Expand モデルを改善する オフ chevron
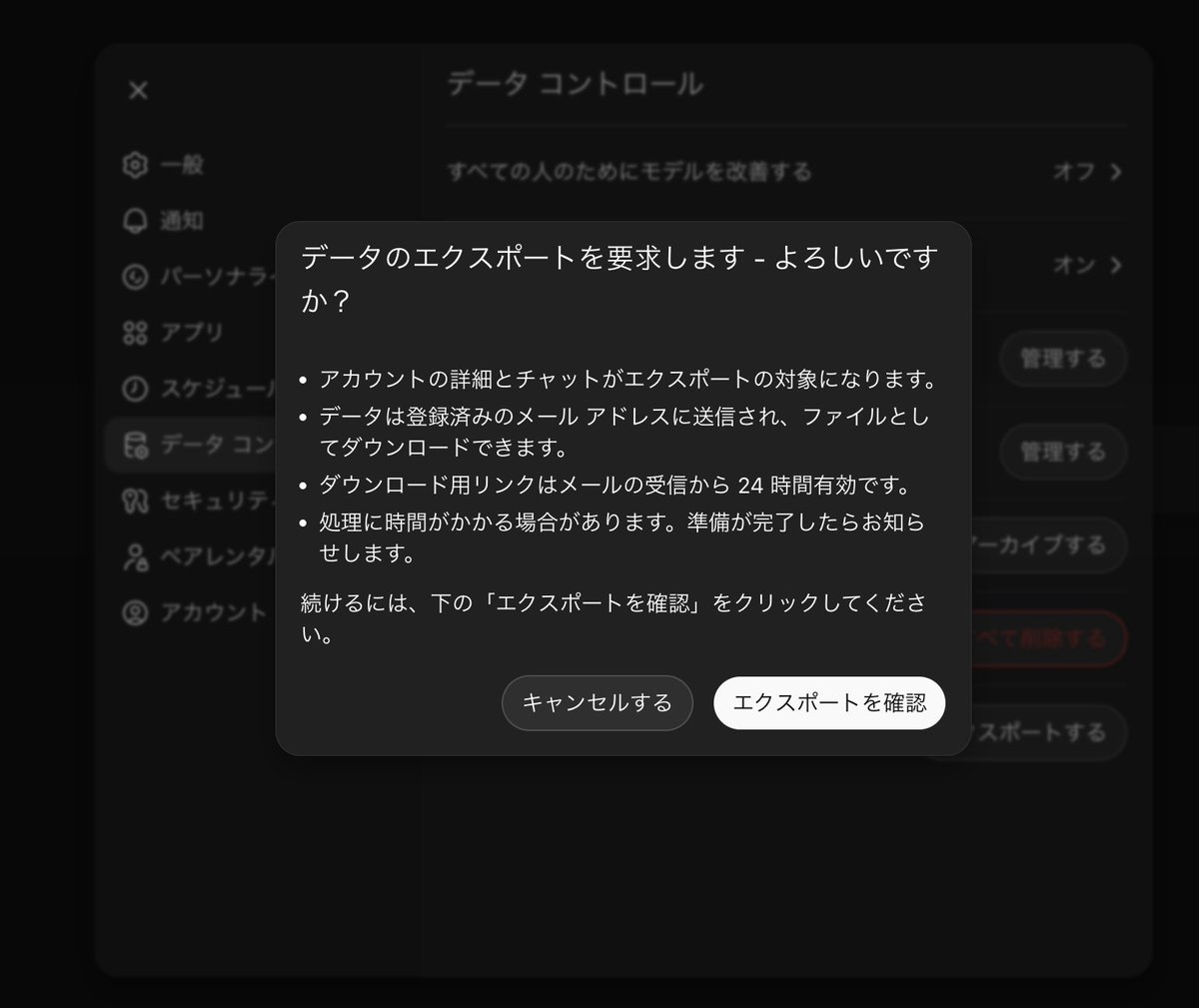Image resolution: width=1199 pixels, height=1008 pixels. coord(1115,172)
